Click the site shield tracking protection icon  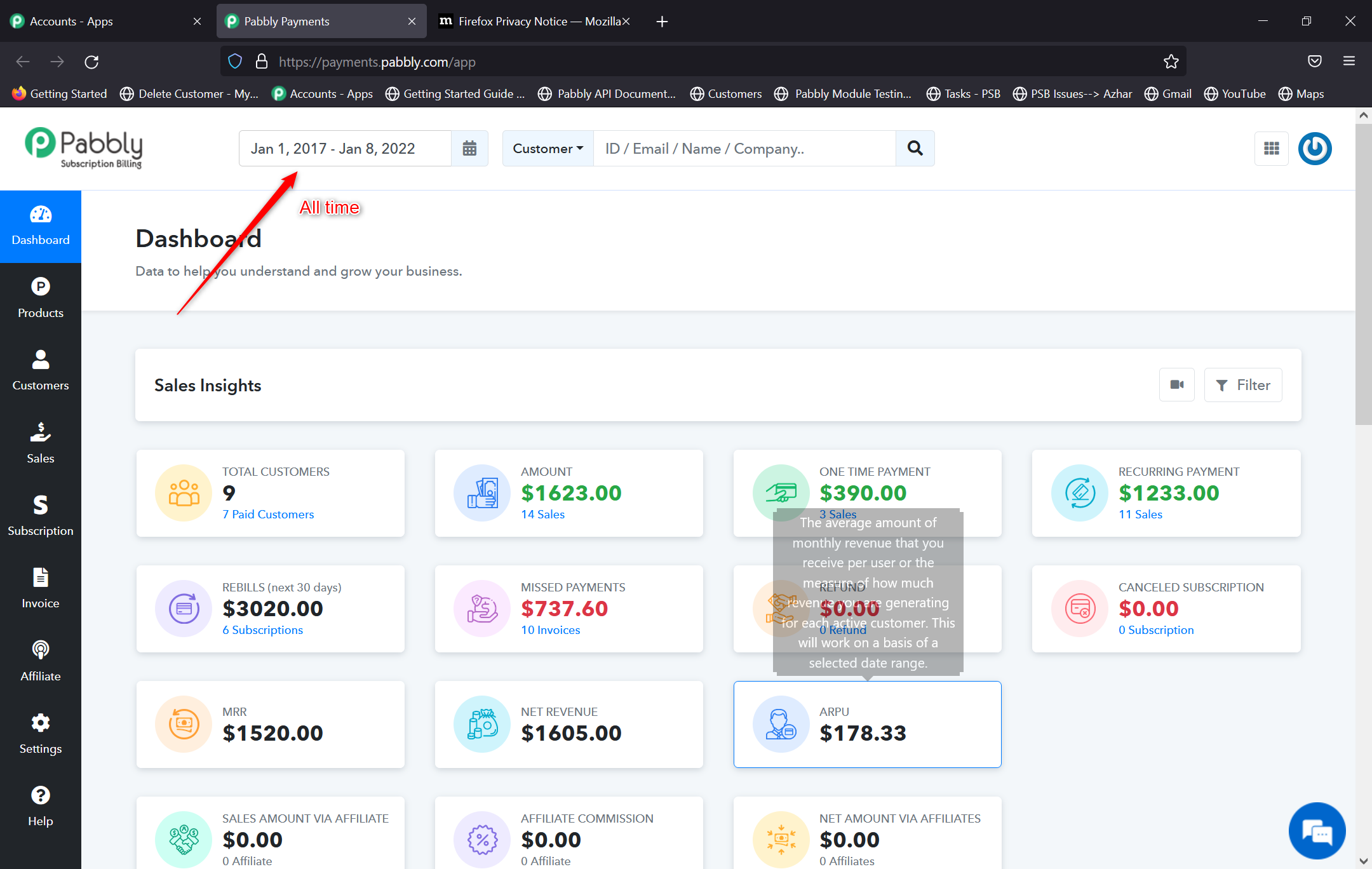click(235, 62)
